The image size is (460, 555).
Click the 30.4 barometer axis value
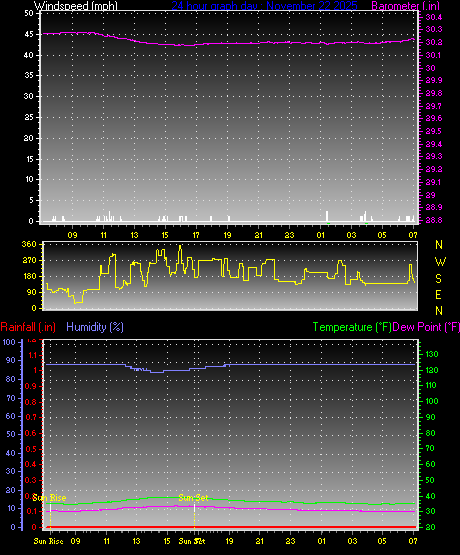pyautogui.click(x=433, y=17)
